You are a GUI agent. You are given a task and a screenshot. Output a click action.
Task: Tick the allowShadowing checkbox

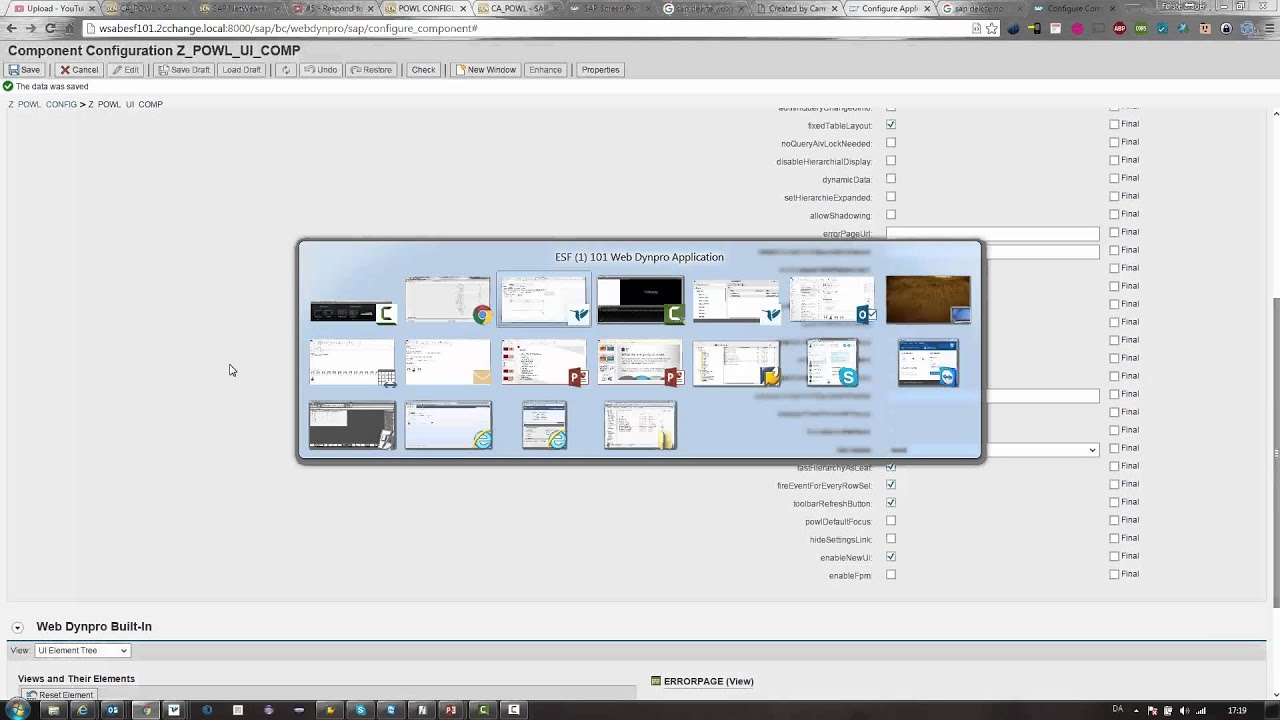pyautogui.click(x=891, y=215)
